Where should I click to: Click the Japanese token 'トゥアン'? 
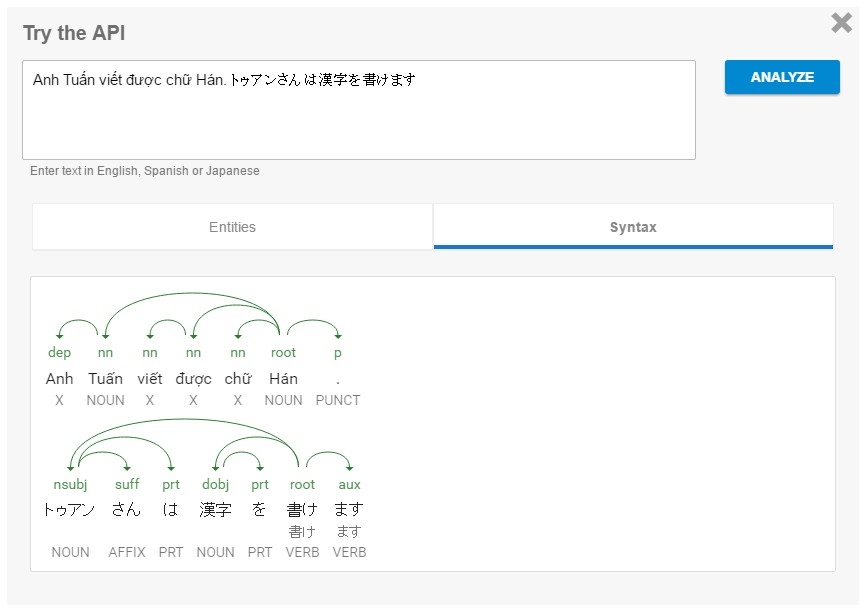click(x=70, y=510)
